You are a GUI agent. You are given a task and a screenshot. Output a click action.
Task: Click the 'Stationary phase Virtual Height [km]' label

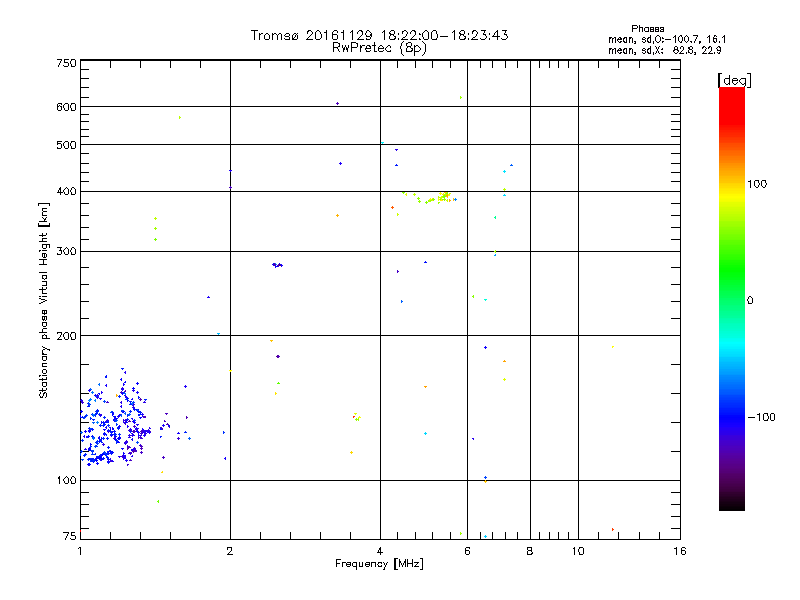(44, 300)
